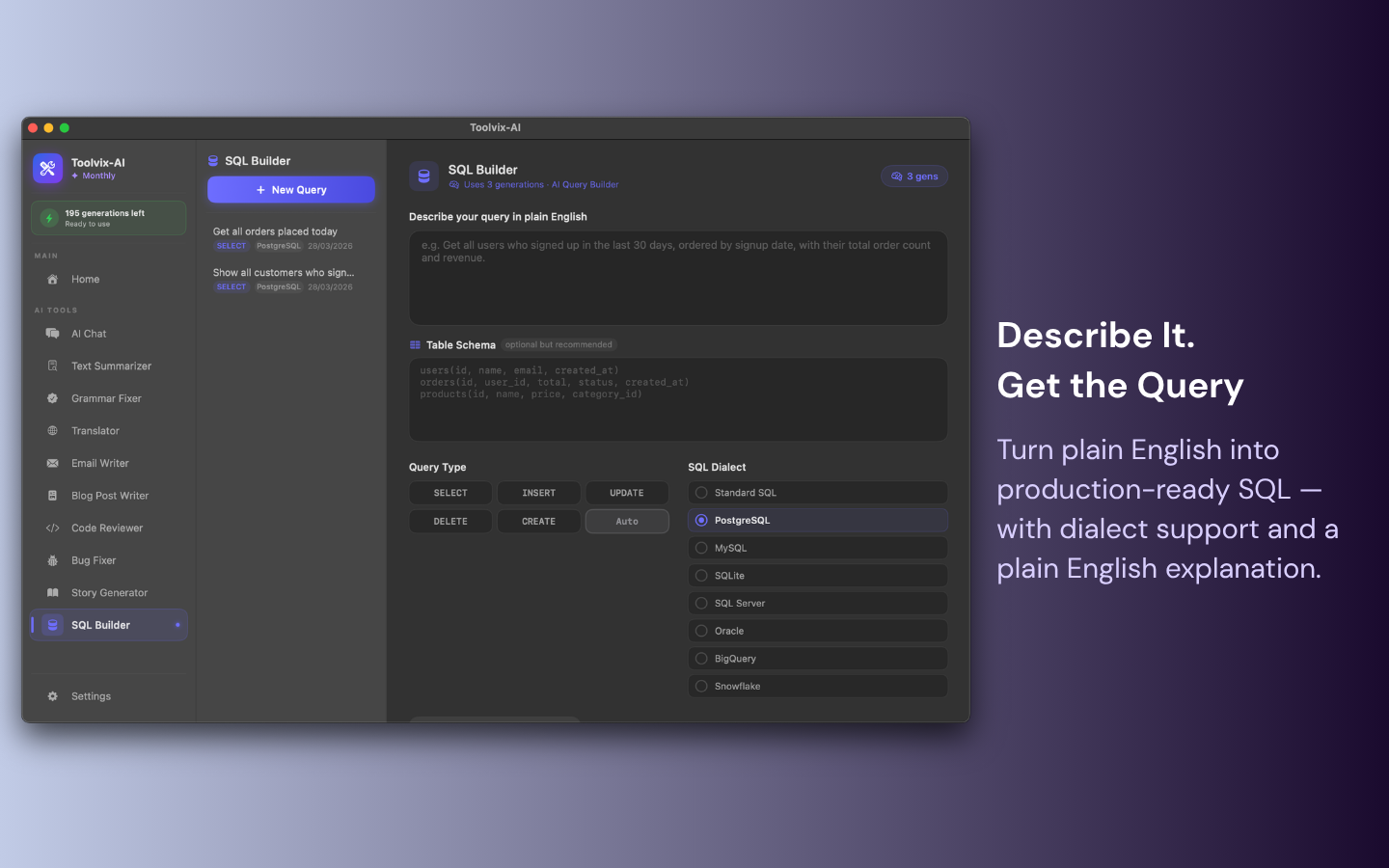Set query type to SELECT

450,493
